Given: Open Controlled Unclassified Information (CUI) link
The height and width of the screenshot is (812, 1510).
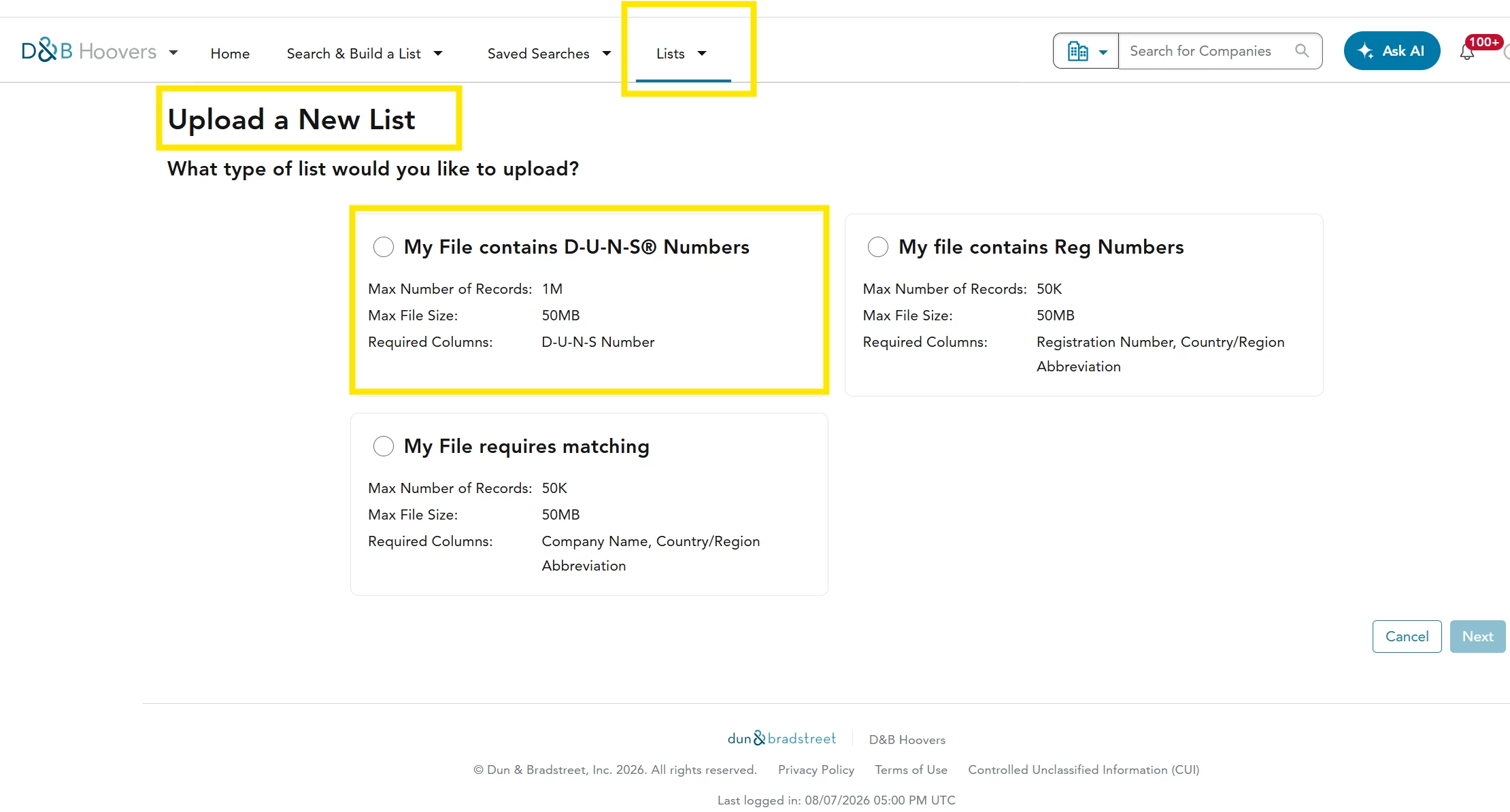Looking at the screenshot, I should 1084,770.
